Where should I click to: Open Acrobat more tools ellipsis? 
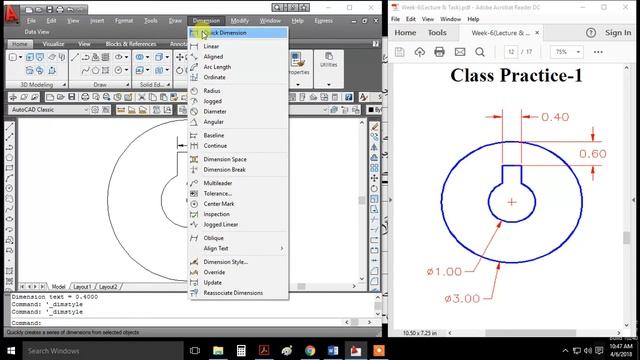coord(598,52)
